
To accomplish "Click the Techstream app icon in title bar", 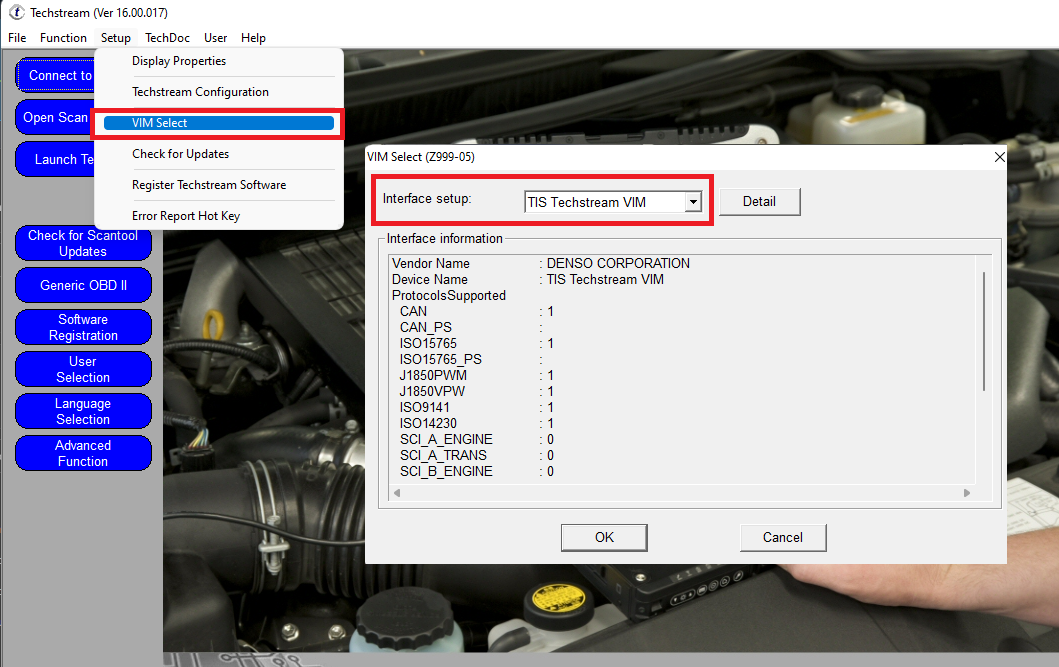I will click(x=16, y=12).
